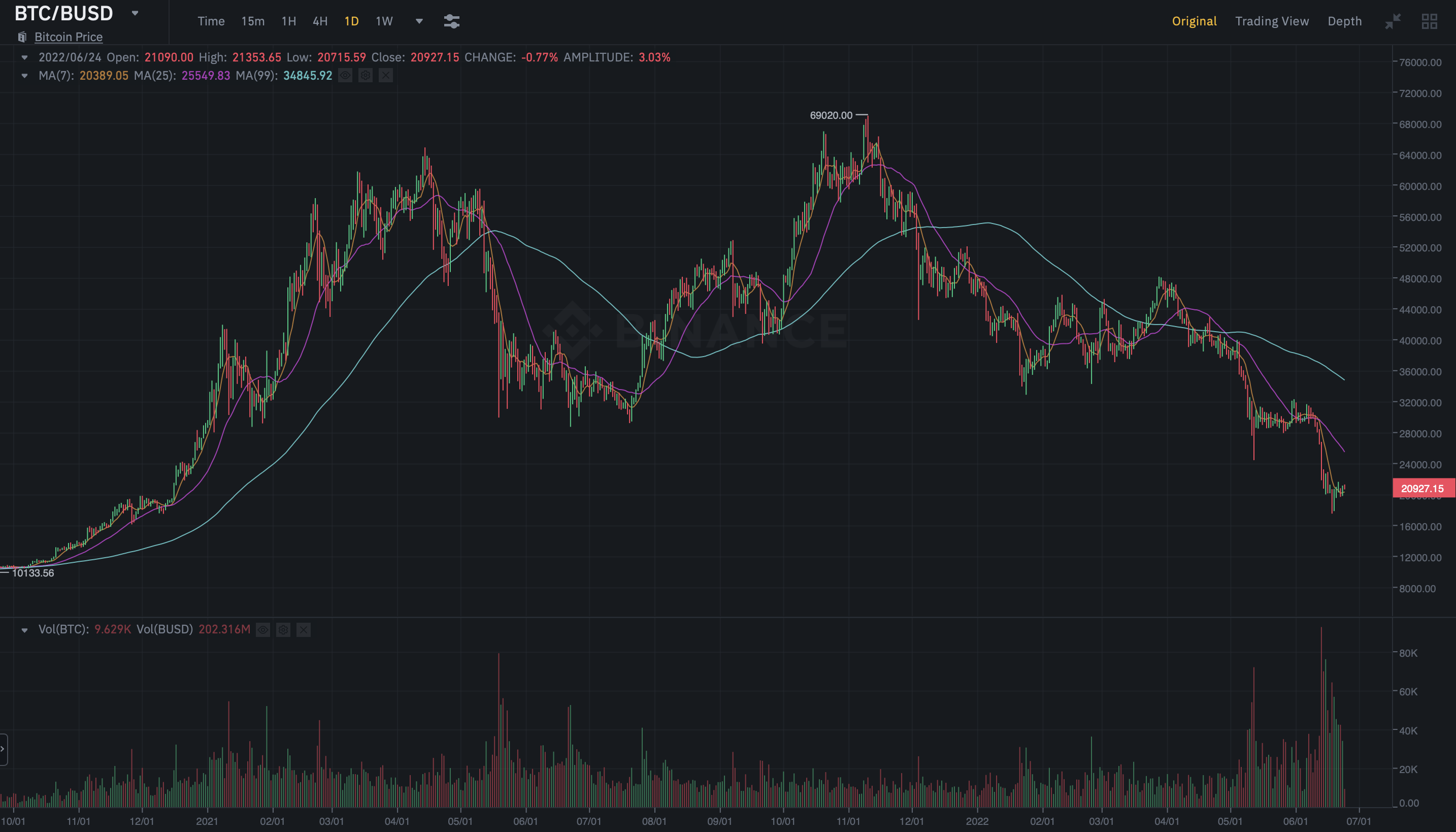The height and width of the screenshot is (832, 1456).
Task: Click the MA(7) value 20389.05
Action: 104,75
